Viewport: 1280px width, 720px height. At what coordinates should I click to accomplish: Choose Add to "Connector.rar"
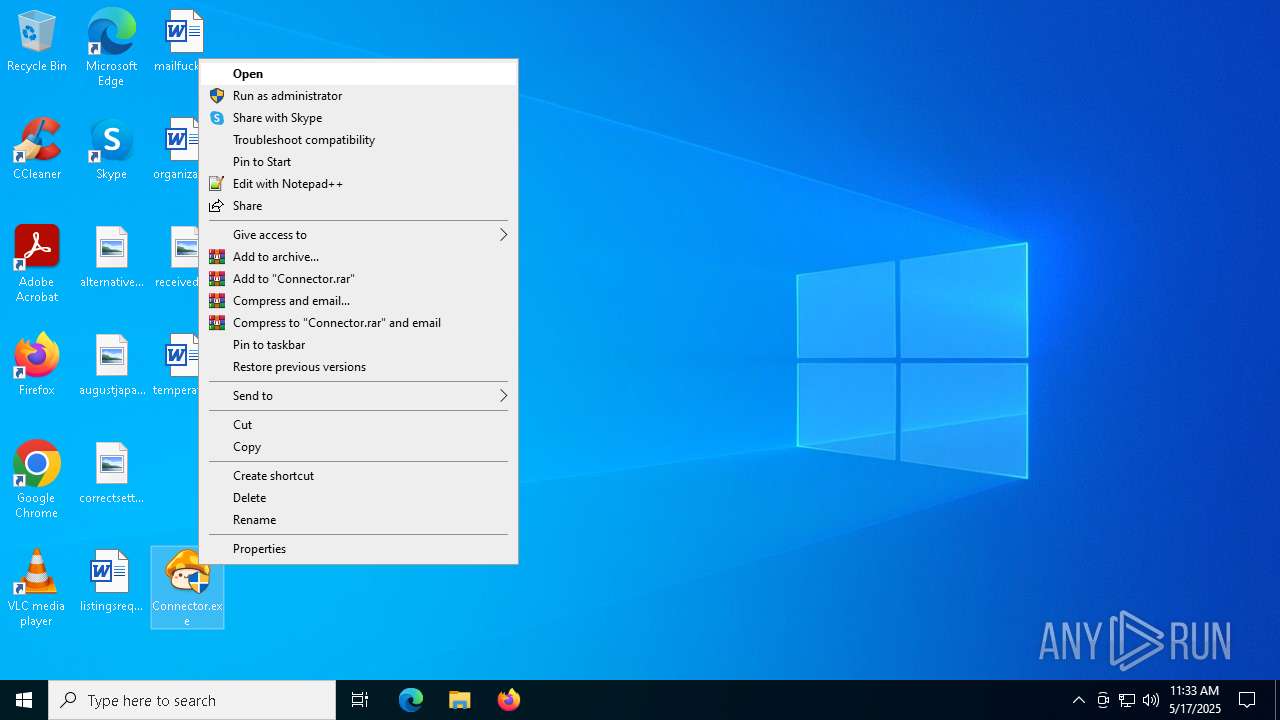point(359,279)
